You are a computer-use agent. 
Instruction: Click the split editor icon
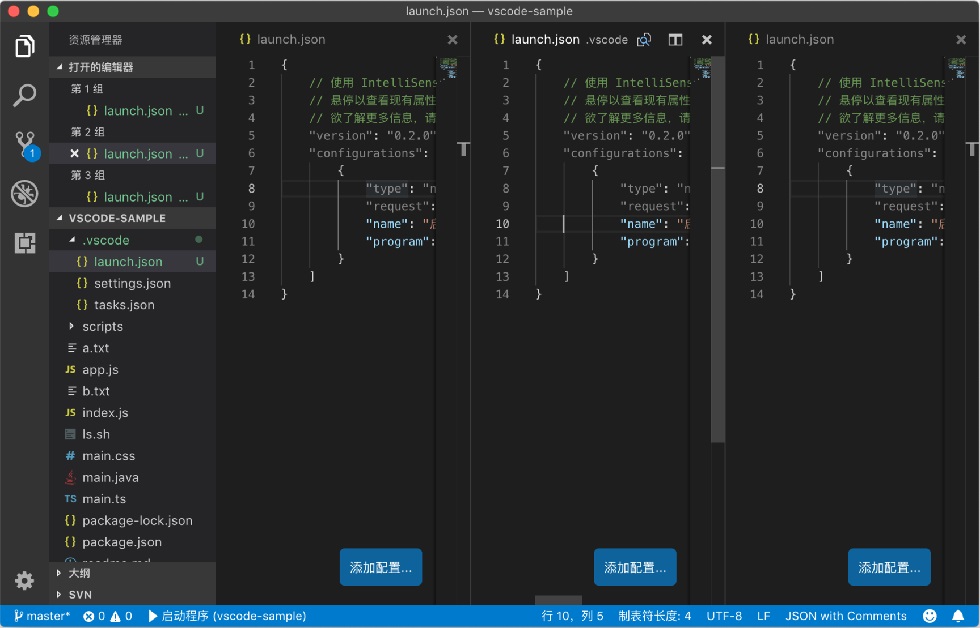(x=675, y=40)
